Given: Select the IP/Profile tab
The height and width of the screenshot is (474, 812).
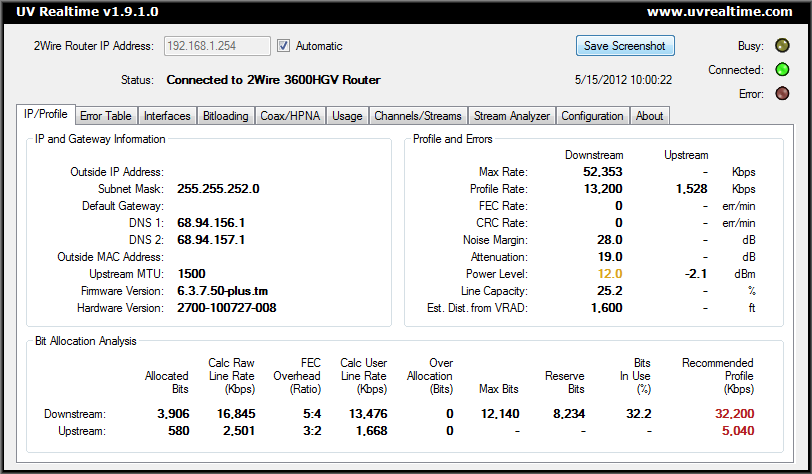Looking at the screenshot, I should pos(46,115).
